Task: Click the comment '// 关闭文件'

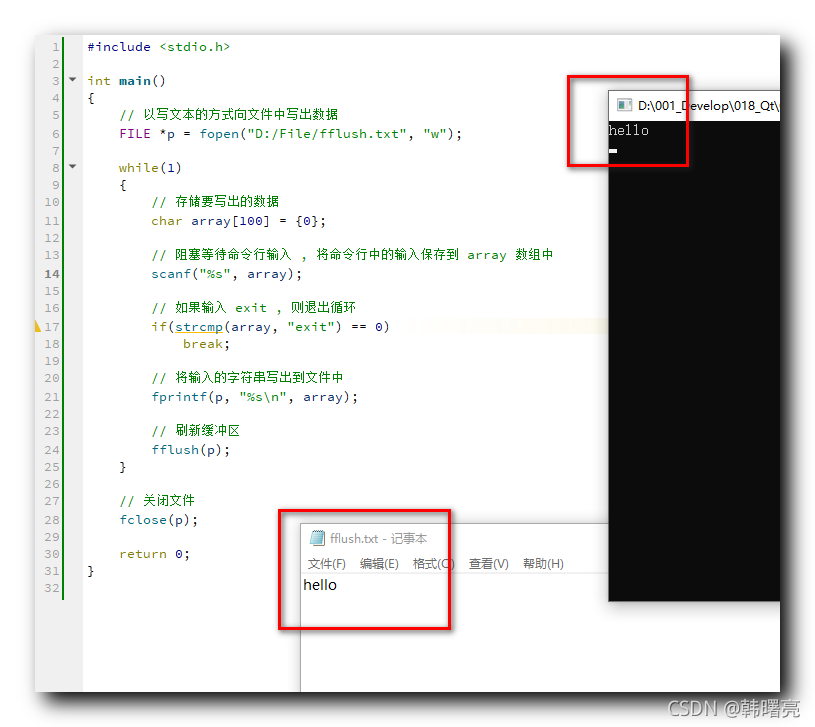Action: (157, 500)
